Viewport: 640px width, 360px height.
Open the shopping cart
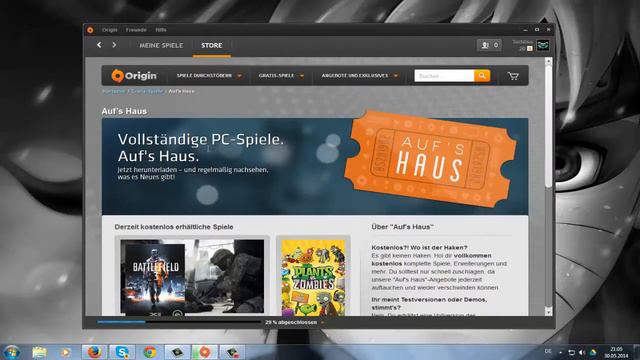tap(513, 76)
